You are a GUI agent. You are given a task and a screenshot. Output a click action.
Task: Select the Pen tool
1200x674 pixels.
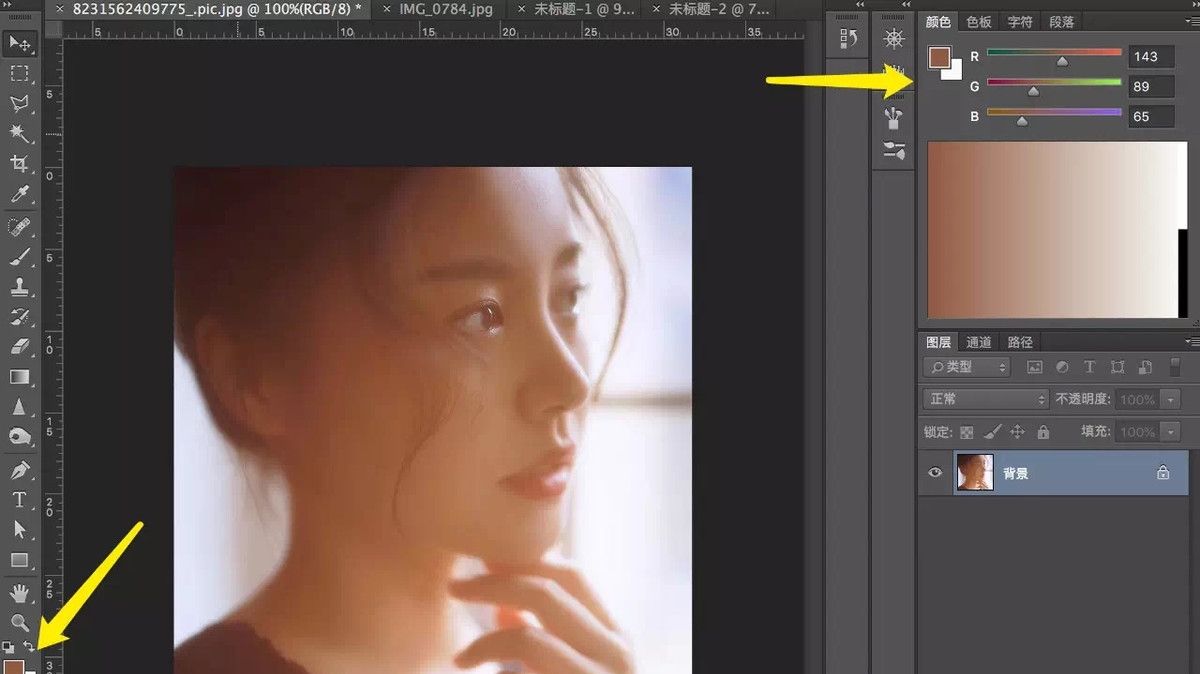pyautogui.click(x=20, y=469)
